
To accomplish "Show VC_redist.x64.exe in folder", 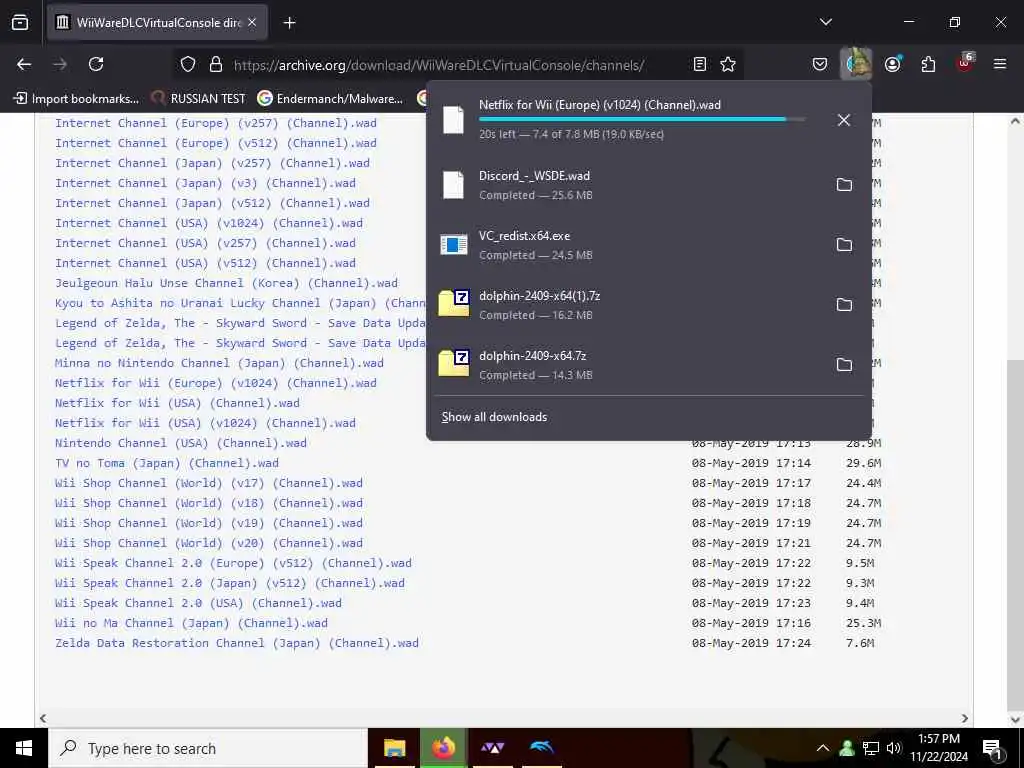I will click(x=844, y=245).
